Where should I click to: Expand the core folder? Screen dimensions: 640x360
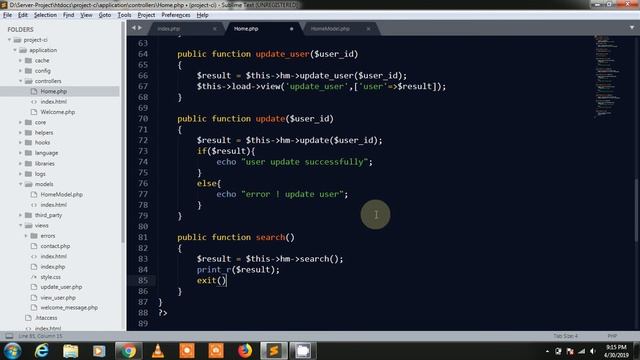[x=20, y=122]
